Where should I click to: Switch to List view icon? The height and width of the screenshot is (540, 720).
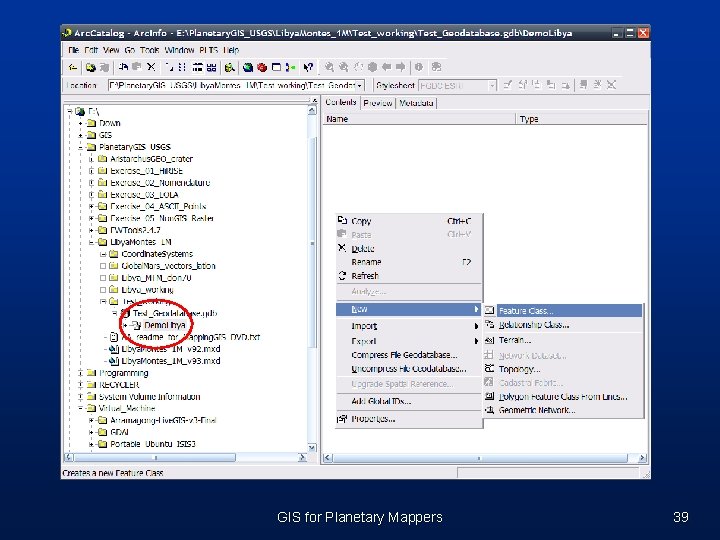pyautogui.click(x=182, y=68)
